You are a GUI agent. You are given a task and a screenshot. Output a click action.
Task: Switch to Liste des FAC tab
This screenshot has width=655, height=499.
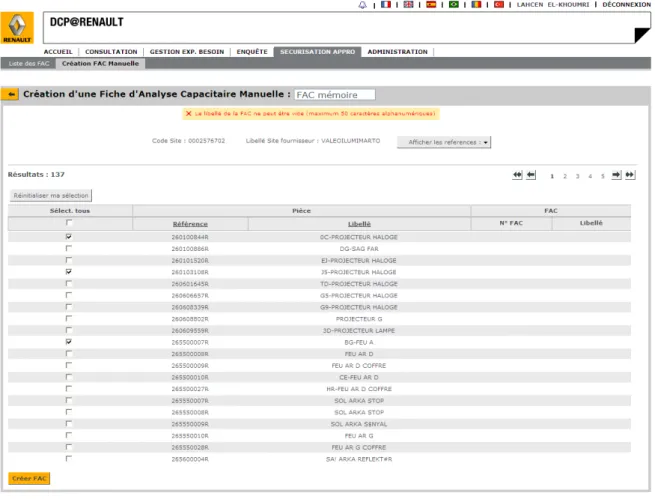click(29, 63)
